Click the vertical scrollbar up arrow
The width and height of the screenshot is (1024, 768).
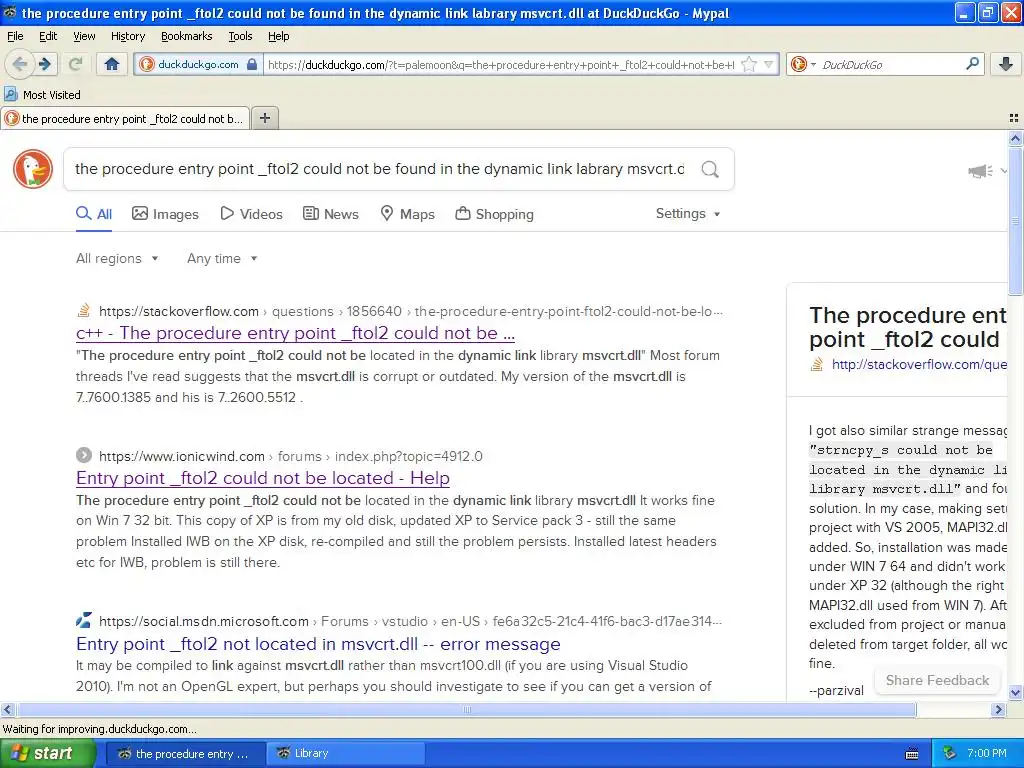click(1015, 138)
